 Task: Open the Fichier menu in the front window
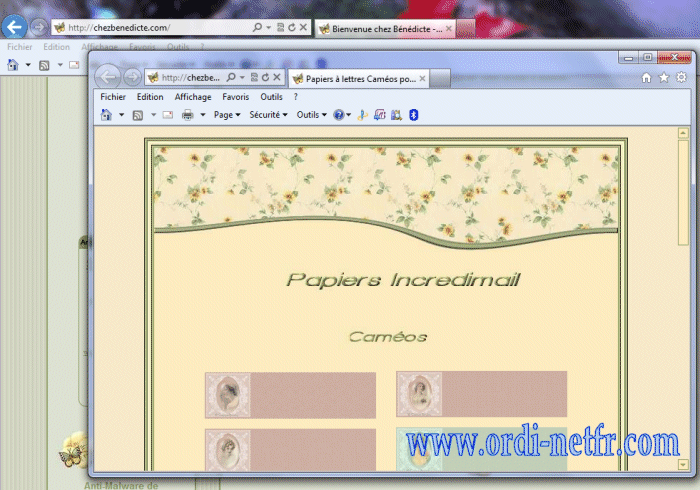[x=113, y=97]
